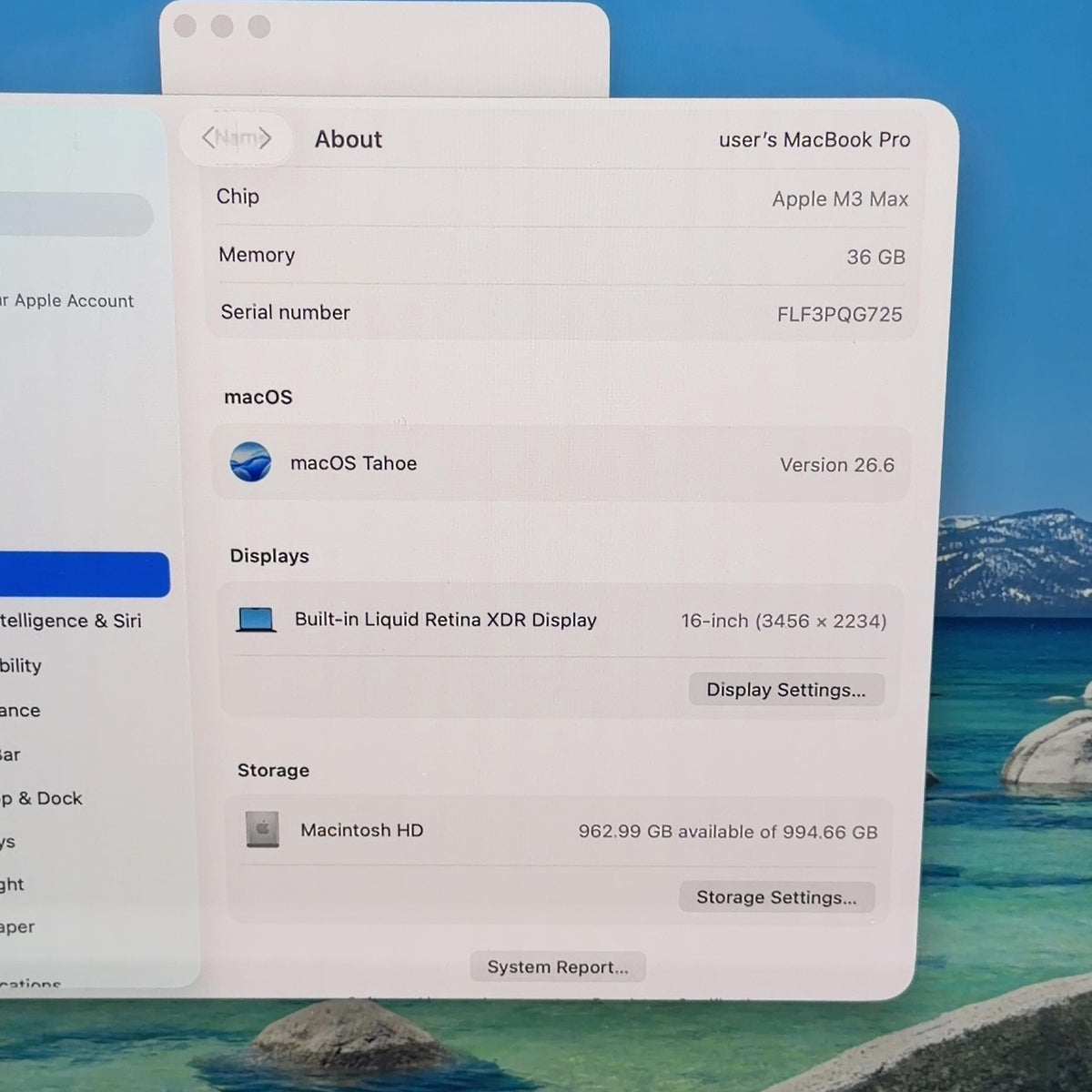This screenshot has width=1092, height=1092.
Task: Go back using the left chevron
Action: click(x=209, y=137)
